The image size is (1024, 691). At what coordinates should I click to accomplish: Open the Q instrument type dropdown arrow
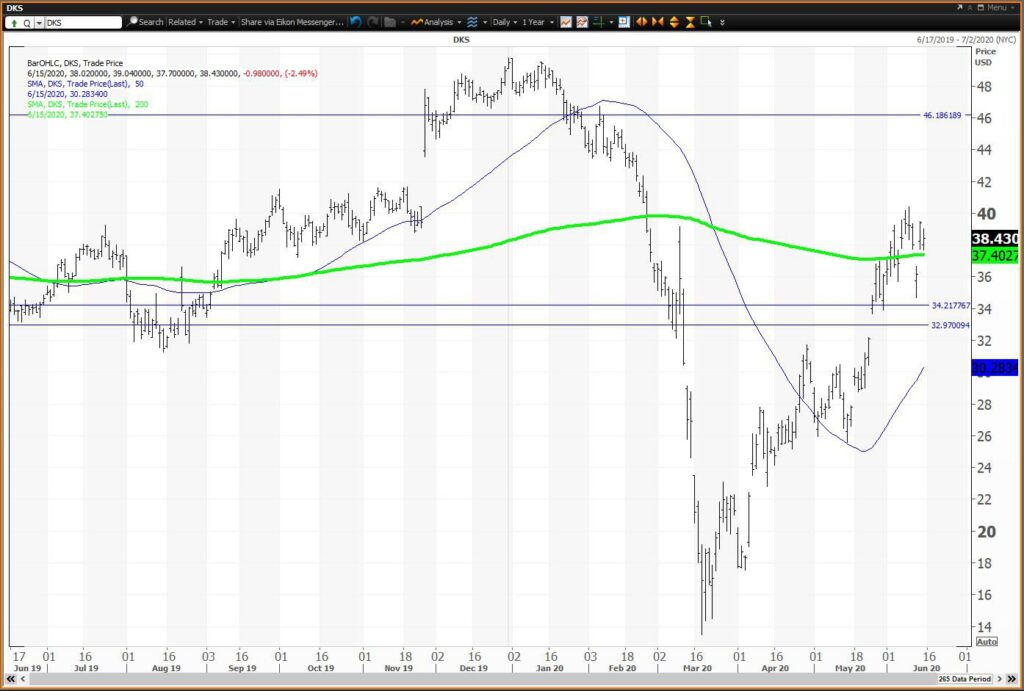point(39,23)
